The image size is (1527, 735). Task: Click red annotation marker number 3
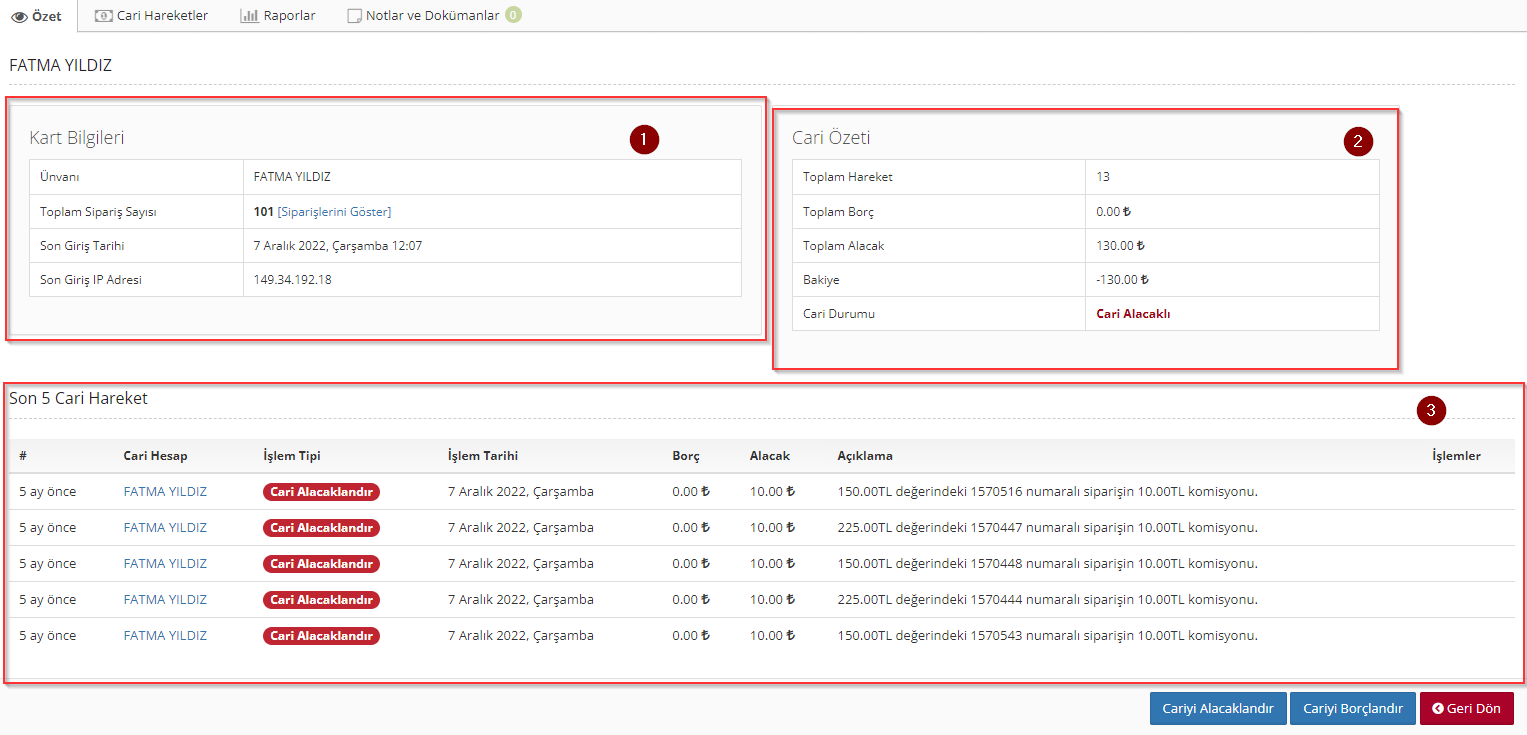point(1431,410)
